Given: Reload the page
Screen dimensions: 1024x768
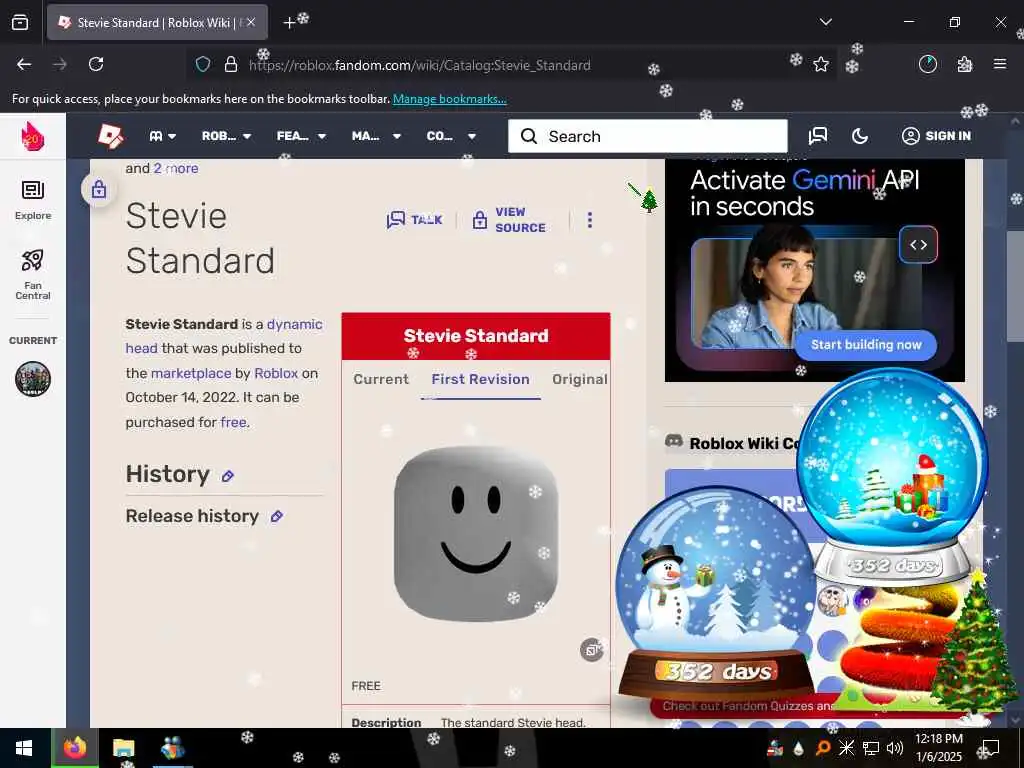Looking at the screenshot, I should click(96, 64).
